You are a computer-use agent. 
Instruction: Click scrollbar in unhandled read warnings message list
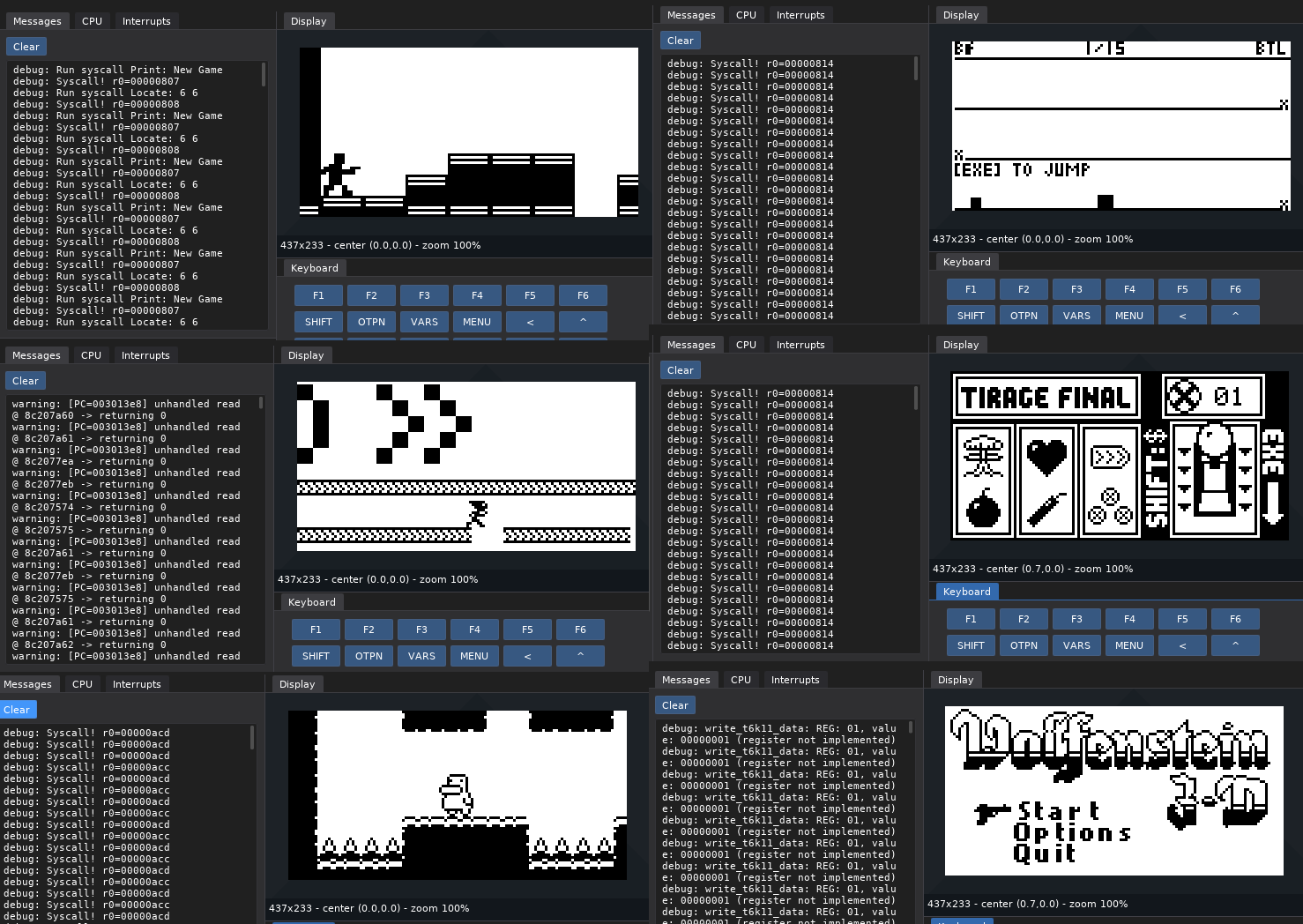pos(261,403)
